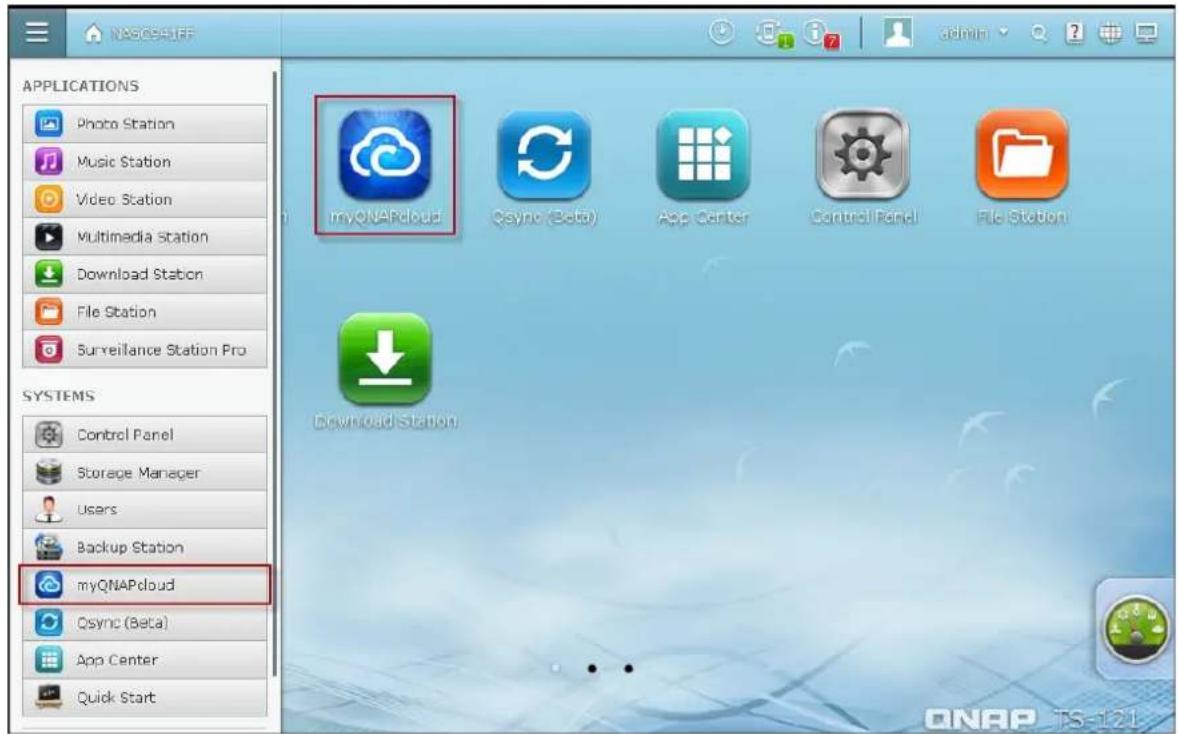Open the File Station desktop icon
The image size is (1178, 734).
coord(1022,167)
